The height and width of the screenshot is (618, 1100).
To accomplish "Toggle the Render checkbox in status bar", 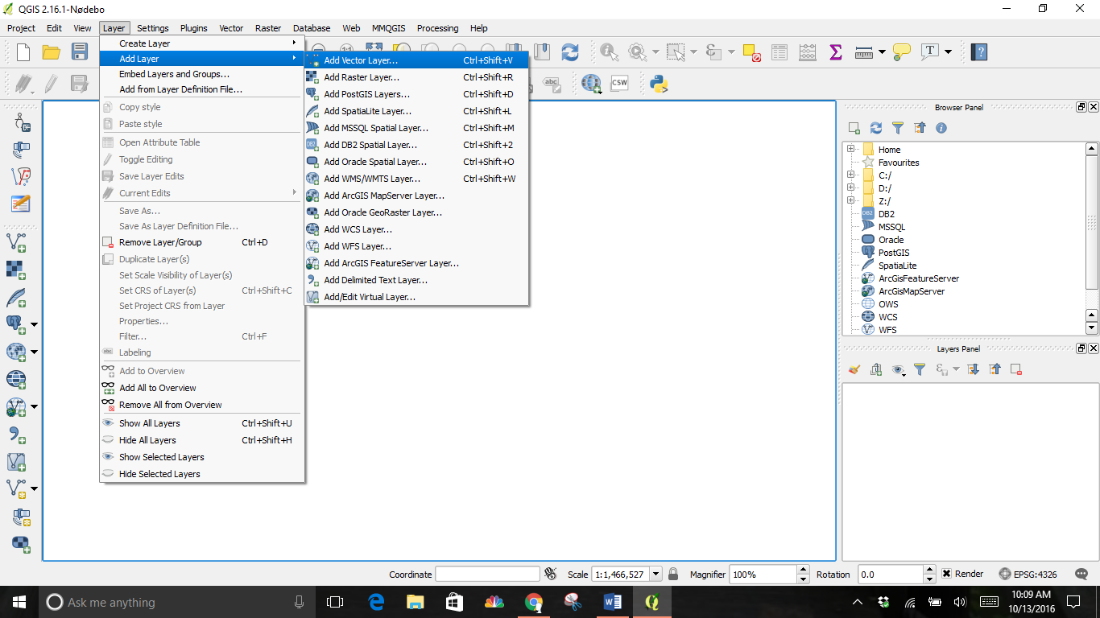I will [945, 573].
